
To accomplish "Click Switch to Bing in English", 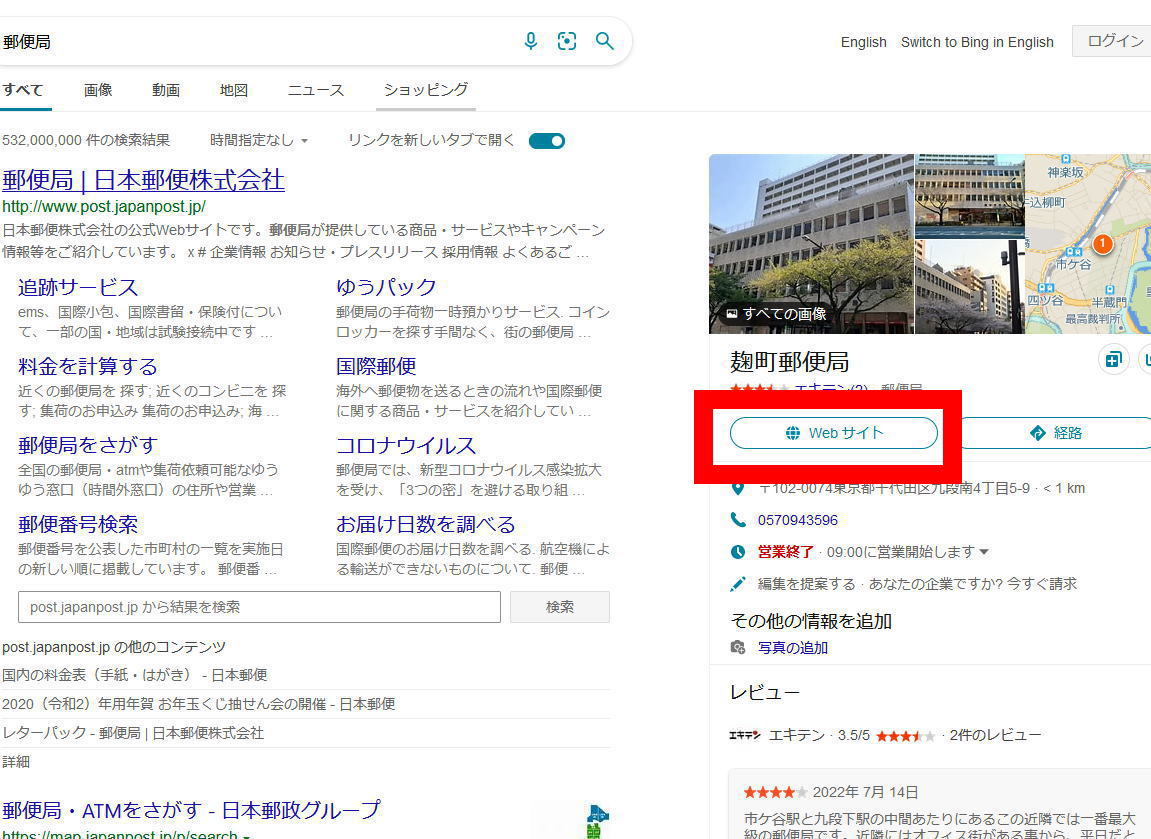I will tap(977, 43).
